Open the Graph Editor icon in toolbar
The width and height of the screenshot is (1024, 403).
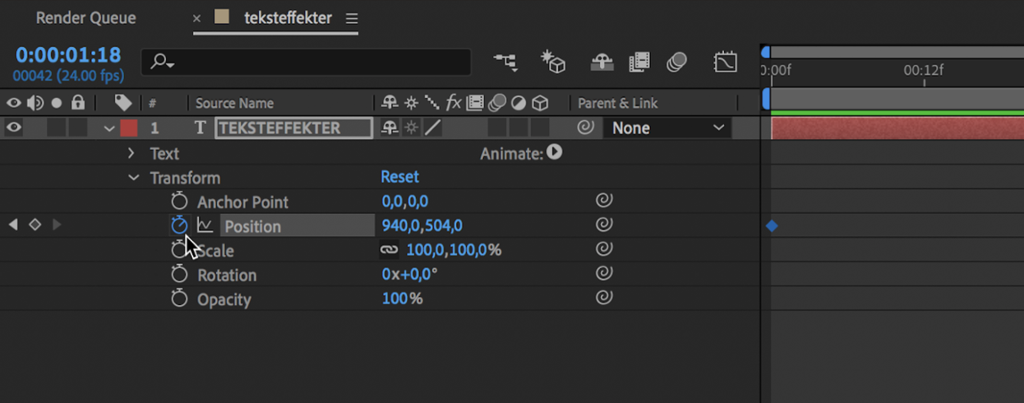click(726, 63)
